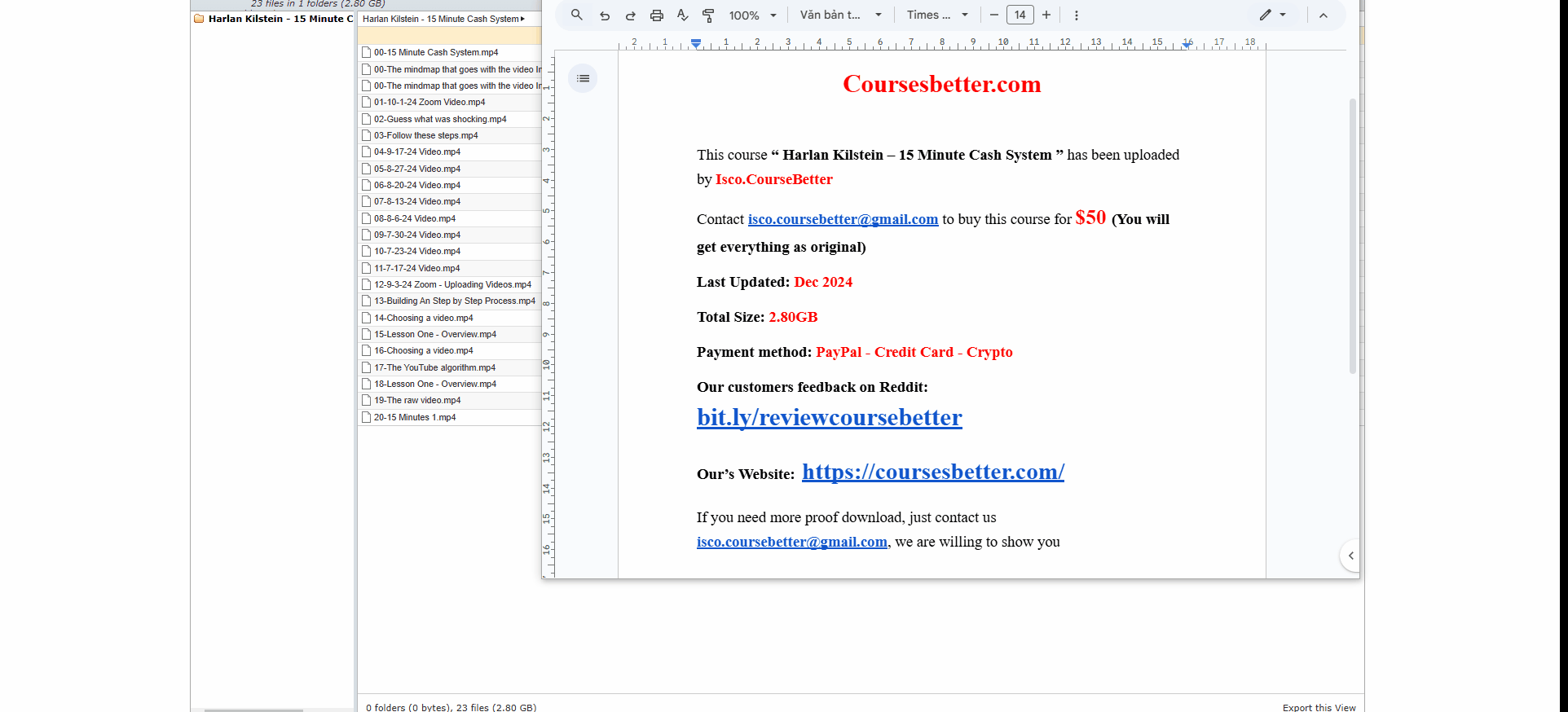Expand the text style dropdown
Image resolution: width=1568 pixels, height=712 pixels.
coord(840,15)
